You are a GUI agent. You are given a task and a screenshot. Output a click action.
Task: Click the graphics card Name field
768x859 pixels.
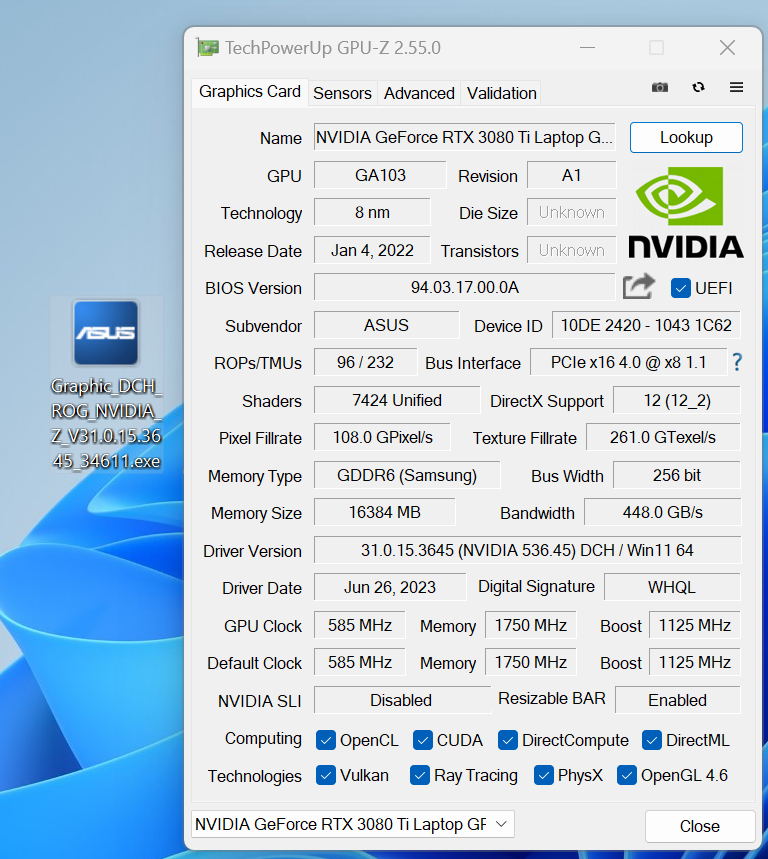point(463,137)
